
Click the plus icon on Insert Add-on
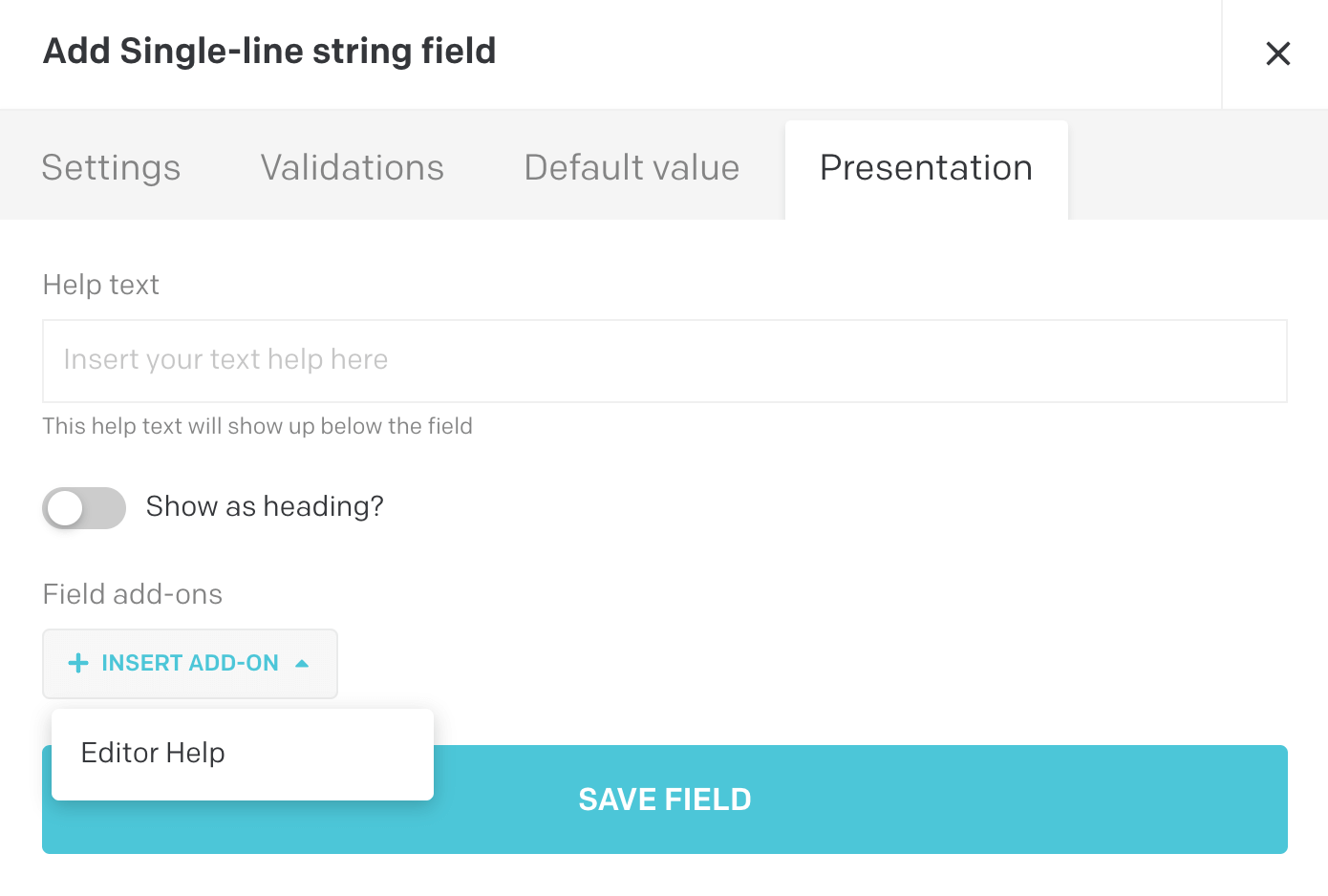[78, 663]
